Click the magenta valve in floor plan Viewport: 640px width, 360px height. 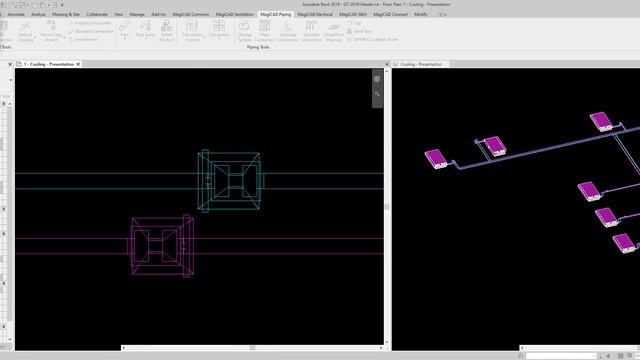pyautogui.click(x=161, y=246)
